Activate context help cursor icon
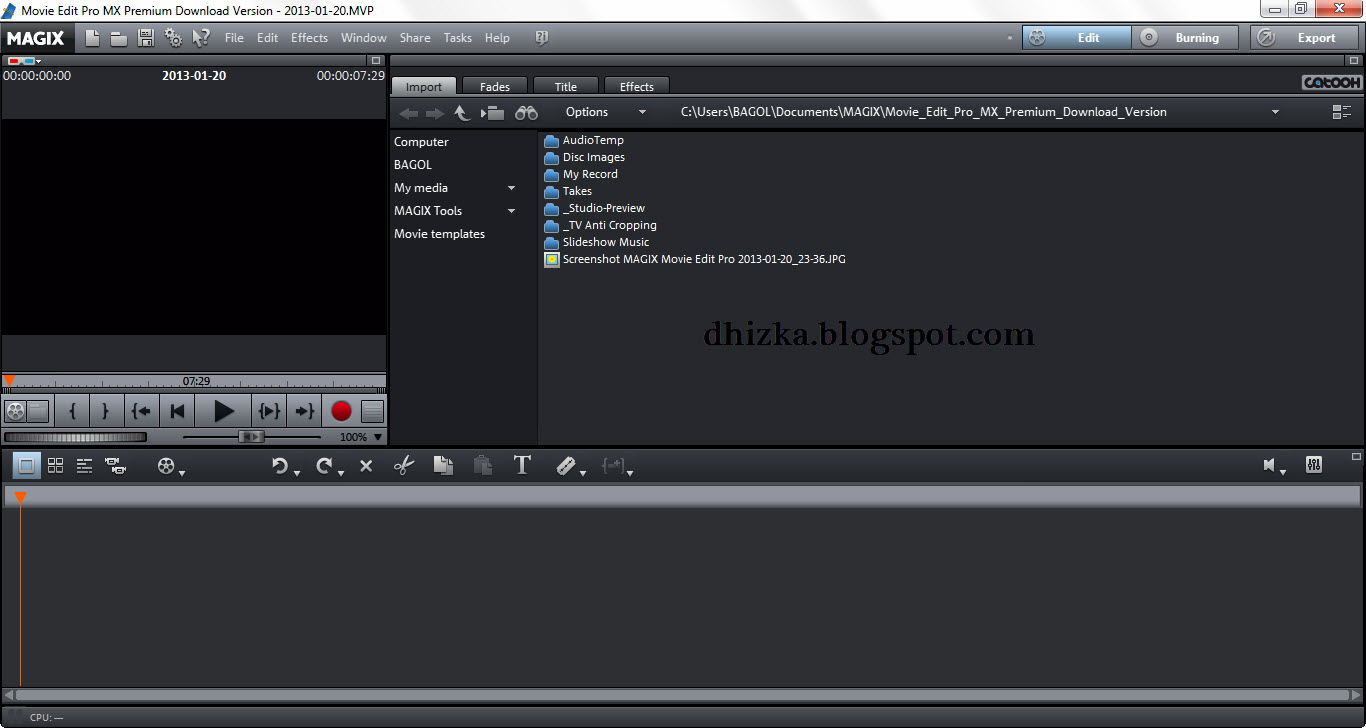The image size is (1366, 728). point(201,38)
